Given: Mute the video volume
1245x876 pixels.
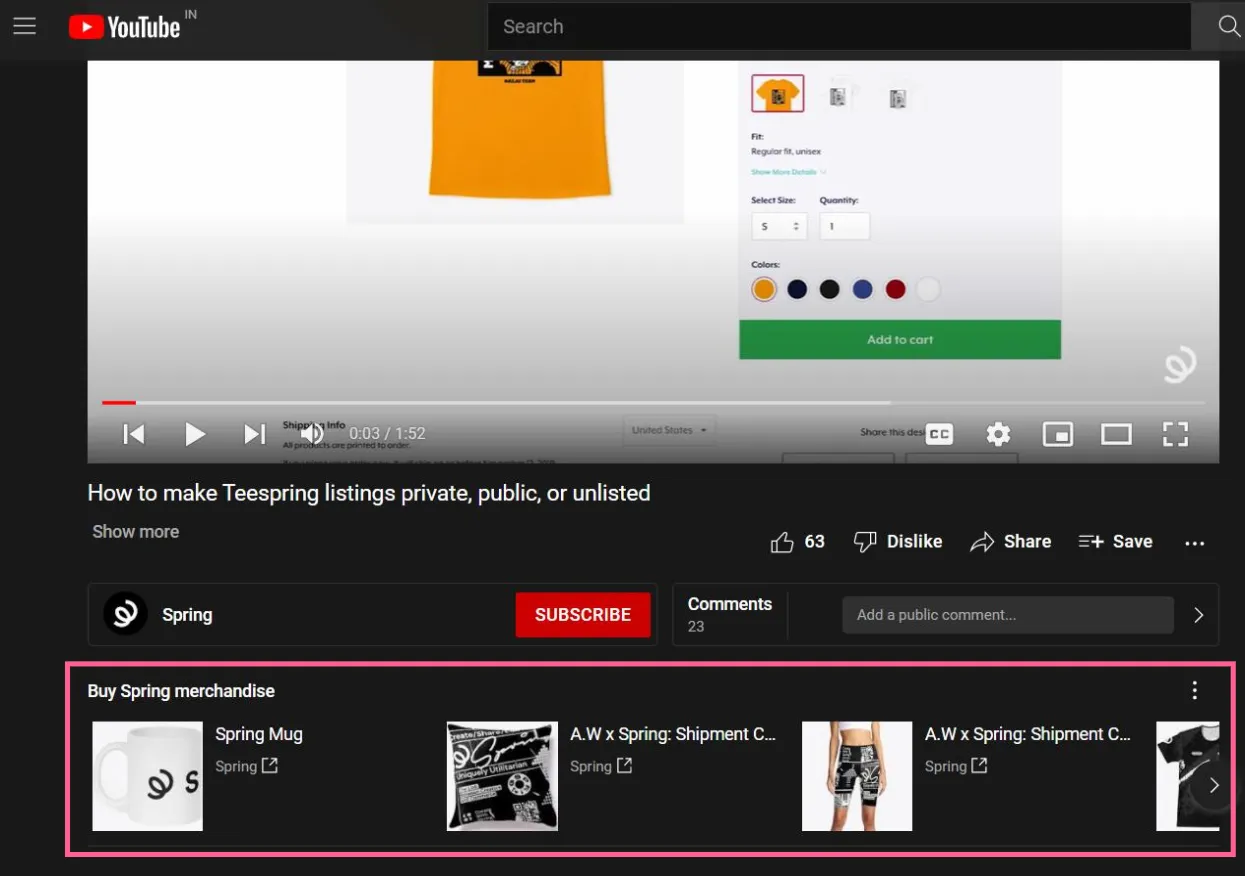Looking at the screenshot, I should point(313,434).
